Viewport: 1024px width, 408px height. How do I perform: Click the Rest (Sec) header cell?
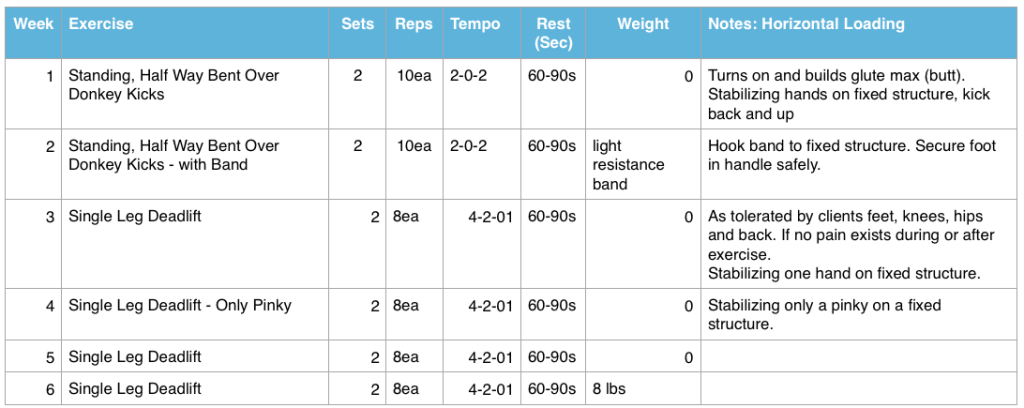tap(553, 33)
